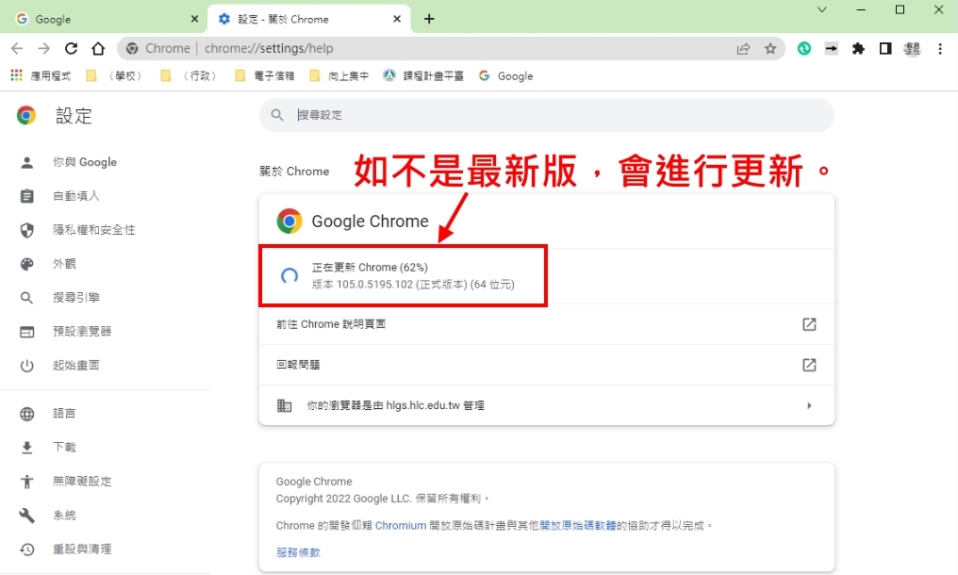Open the 課程計畫平臺 bookmark
Screen dimensions: 958x575
pos(423,76)
